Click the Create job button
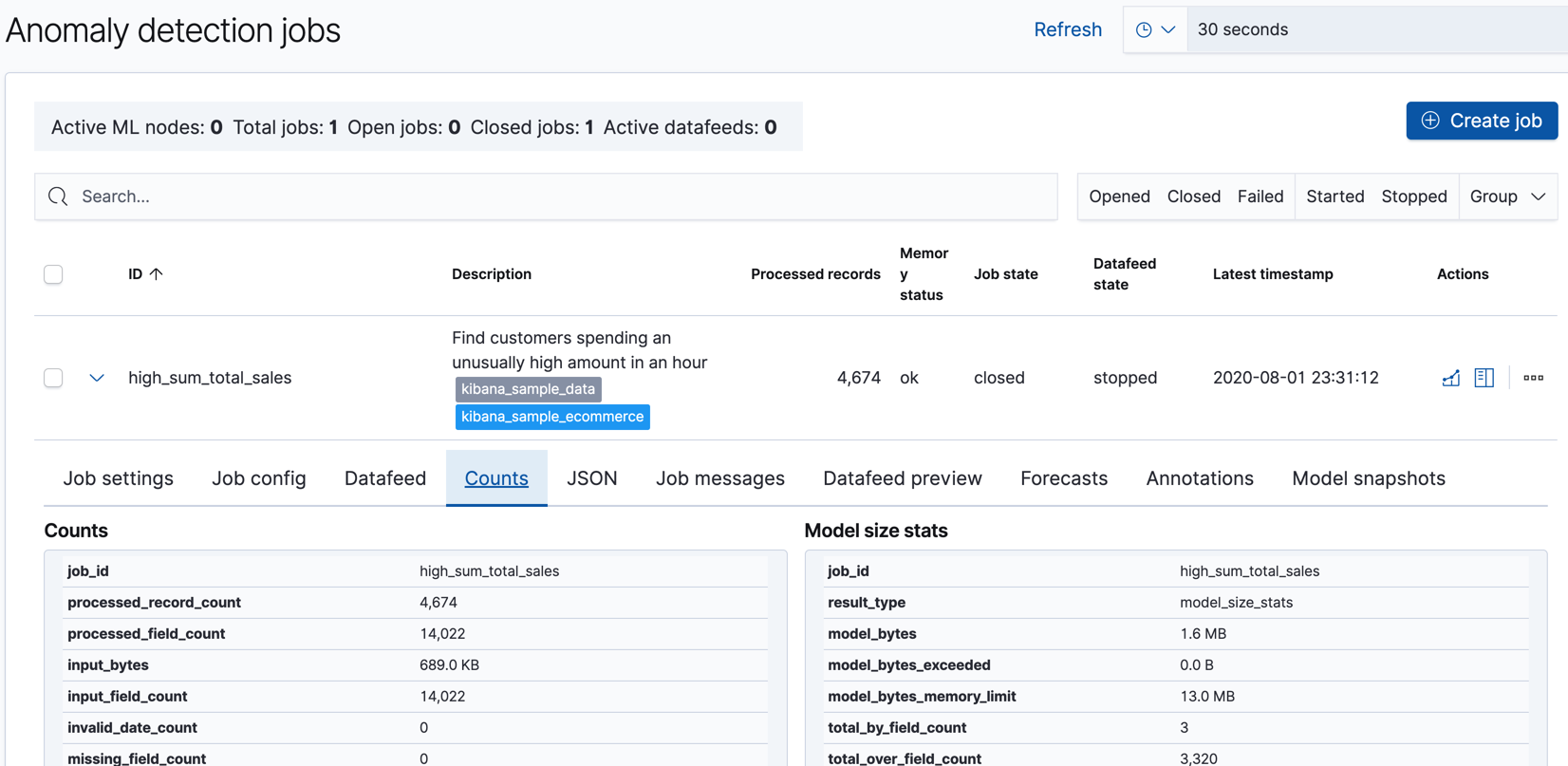The width and height of the screenshot is (1568, 766). pos(1481,121)
